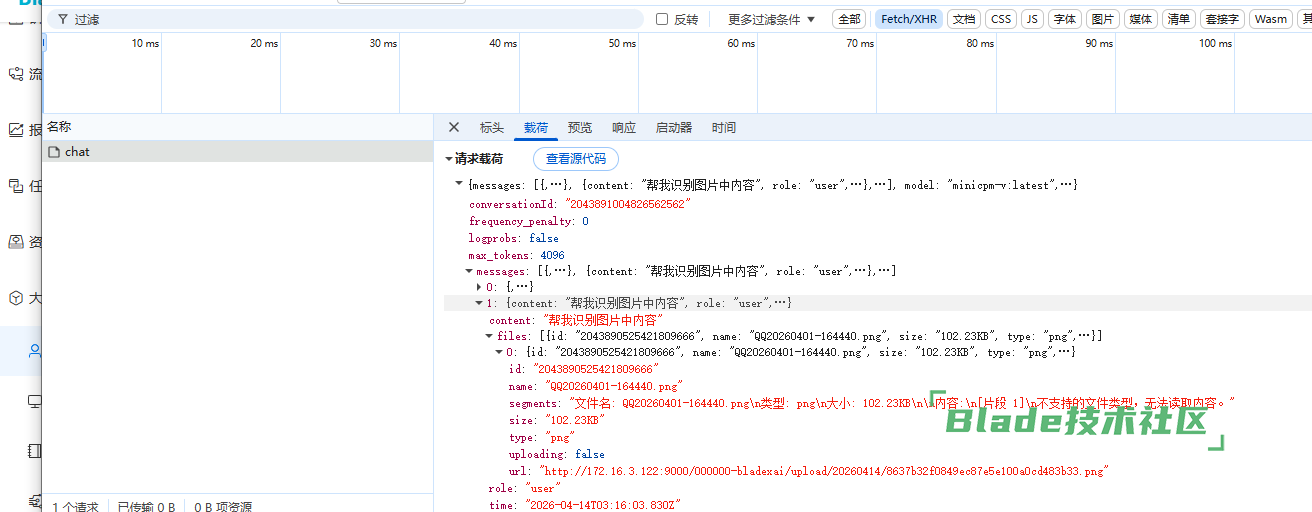Click the 查看源代码 button

576,159
